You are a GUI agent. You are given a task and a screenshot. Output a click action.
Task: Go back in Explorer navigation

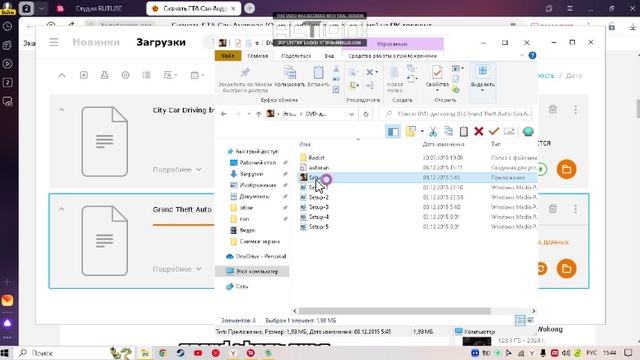(224, 114)
